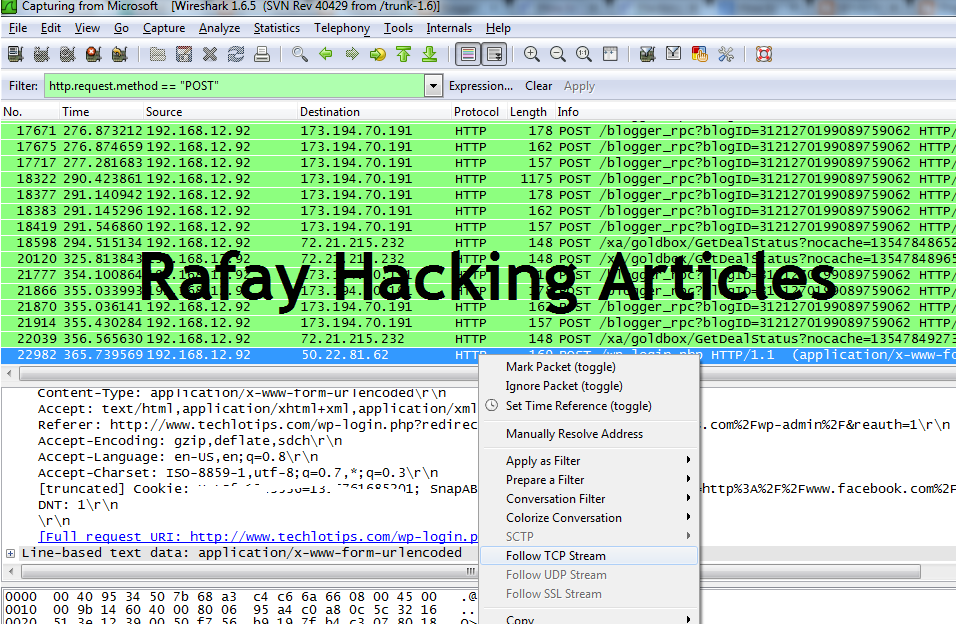Sort by the Destination column header
Image resolution: width=956 pixels, height=624 pixels.
point(374,112)
